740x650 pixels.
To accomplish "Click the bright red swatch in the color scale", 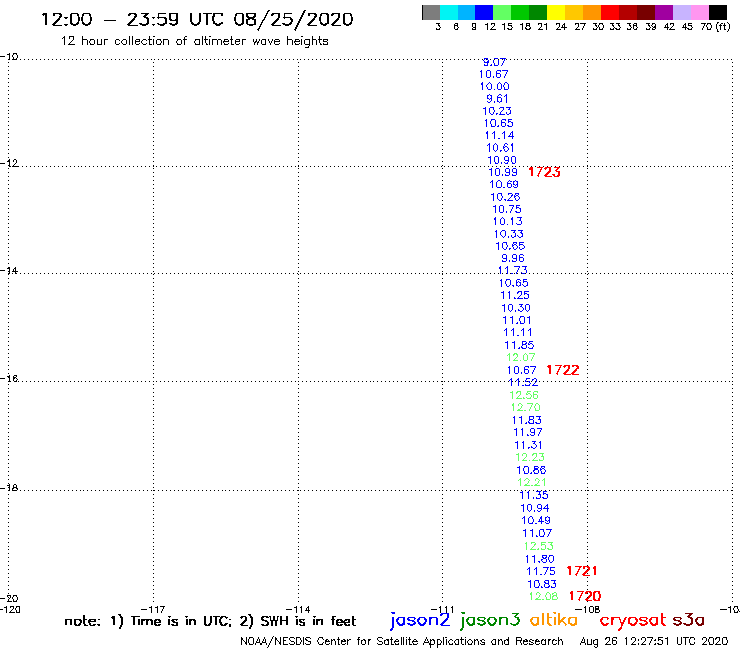I will (610, 13).
